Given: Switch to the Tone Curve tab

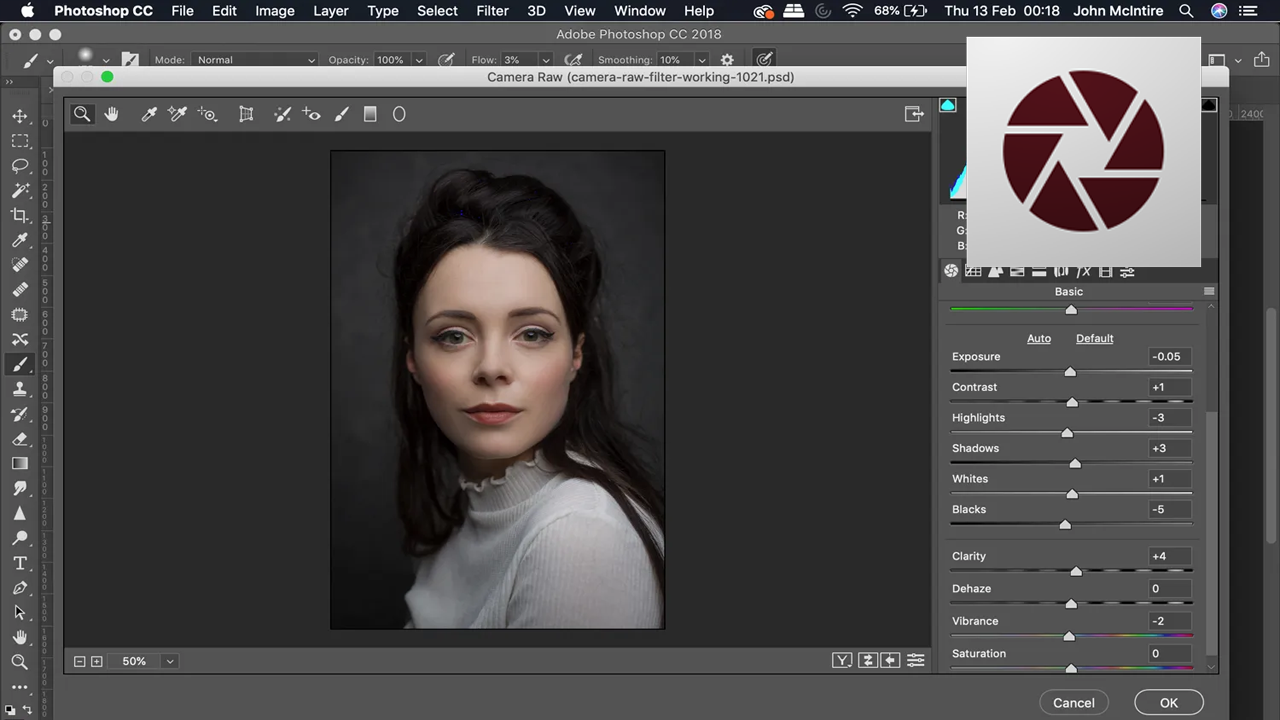Looking at the screenshot, I should point(973,271).
